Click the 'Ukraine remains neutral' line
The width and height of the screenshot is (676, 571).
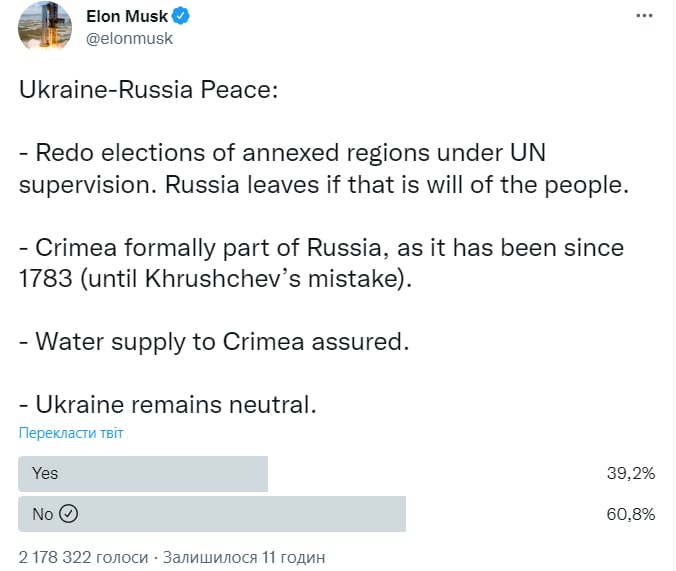pos(167,404)
